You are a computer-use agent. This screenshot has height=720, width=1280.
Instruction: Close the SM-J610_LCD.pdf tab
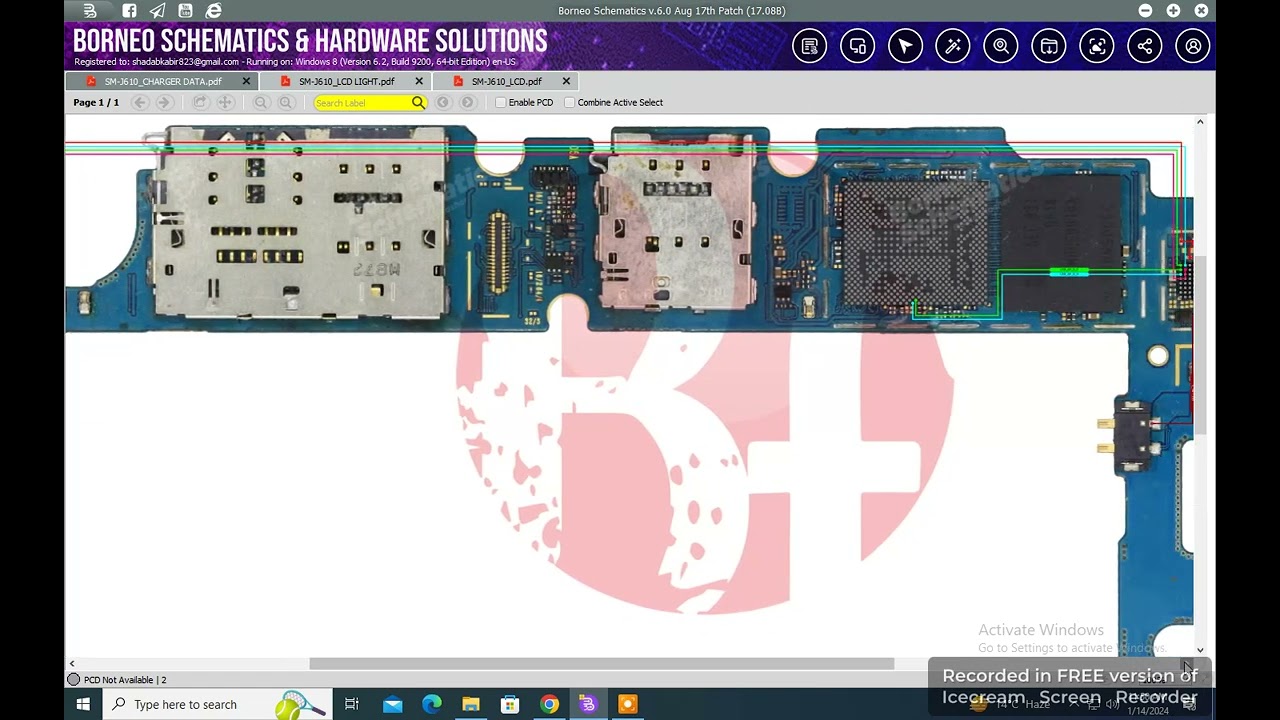(x=566, y=81)
